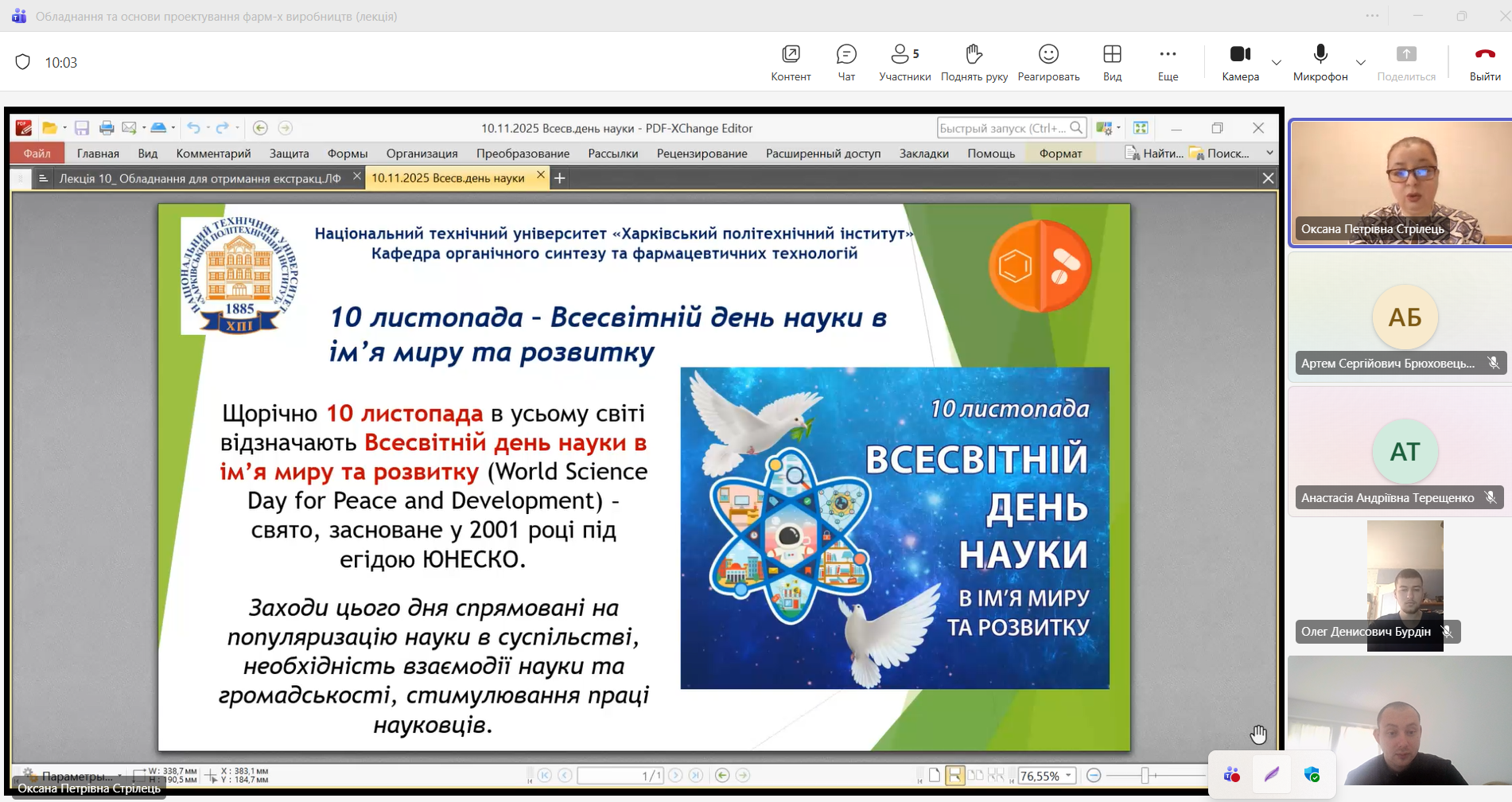Toggle the Camera on or off

coord(1240,62)
